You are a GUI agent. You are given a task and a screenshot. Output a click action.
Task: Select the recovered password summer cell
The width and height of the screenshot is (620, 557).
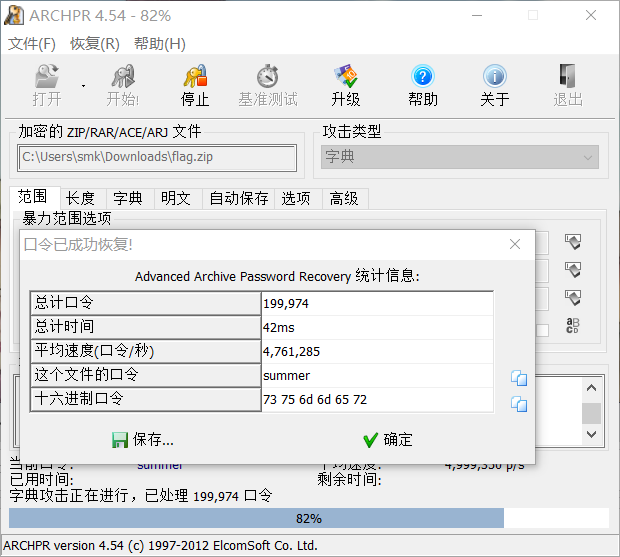pyautogui.click(x=378, y=376)
